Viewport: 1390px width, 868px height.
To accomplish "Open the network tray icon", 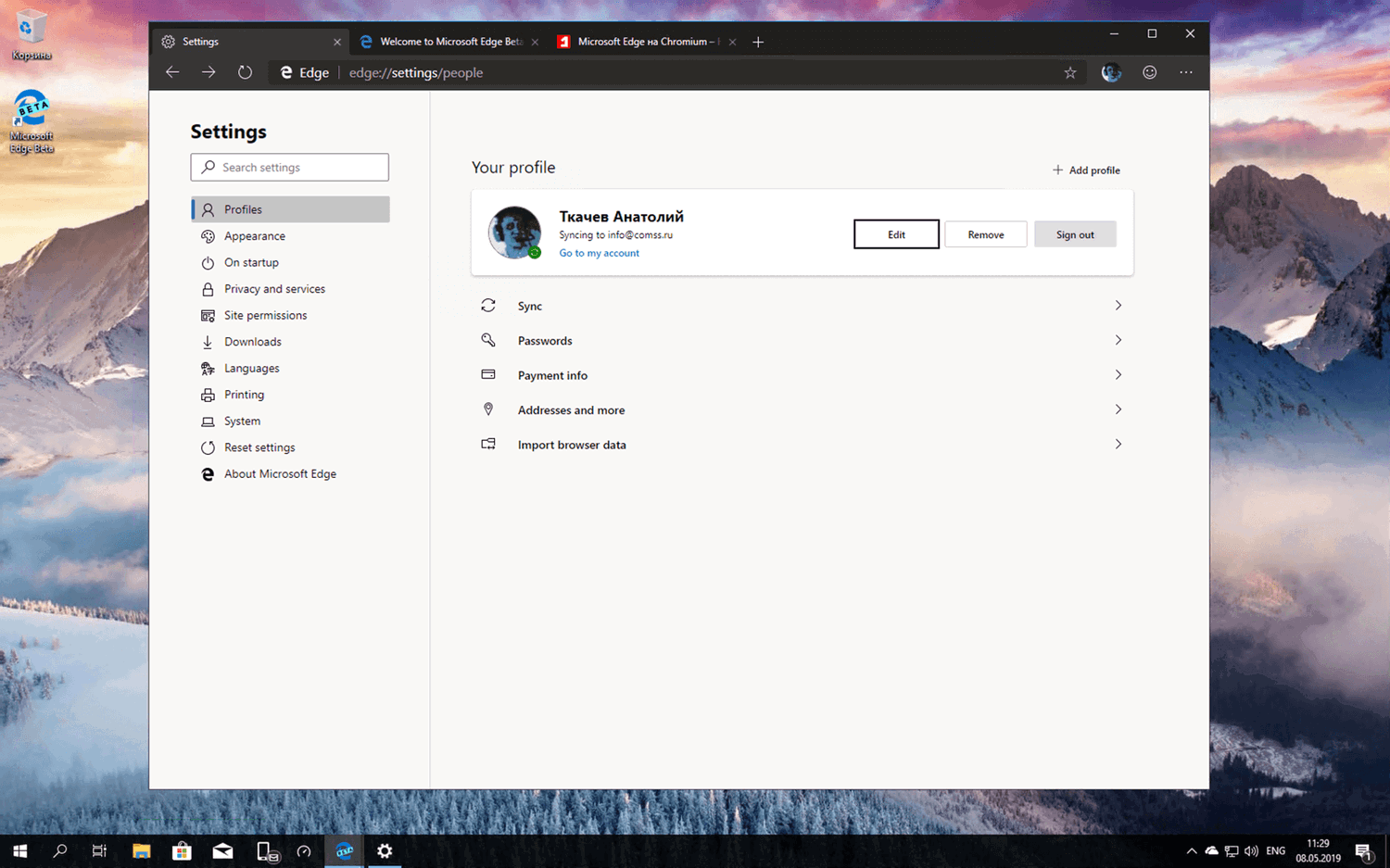I will point(1232,850).
